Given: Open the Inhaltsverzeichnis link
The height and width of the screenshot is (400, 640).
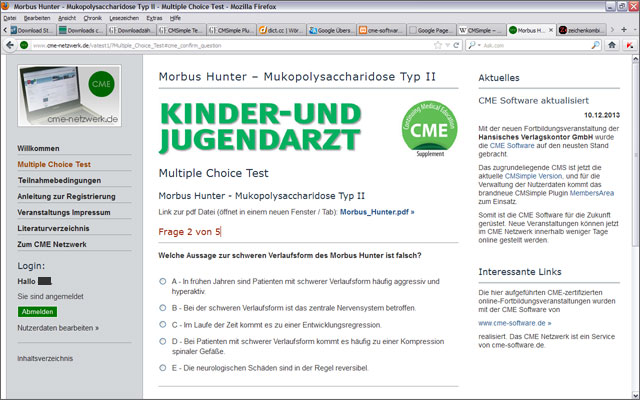Looking at the screenshot, I should (45, 358).
